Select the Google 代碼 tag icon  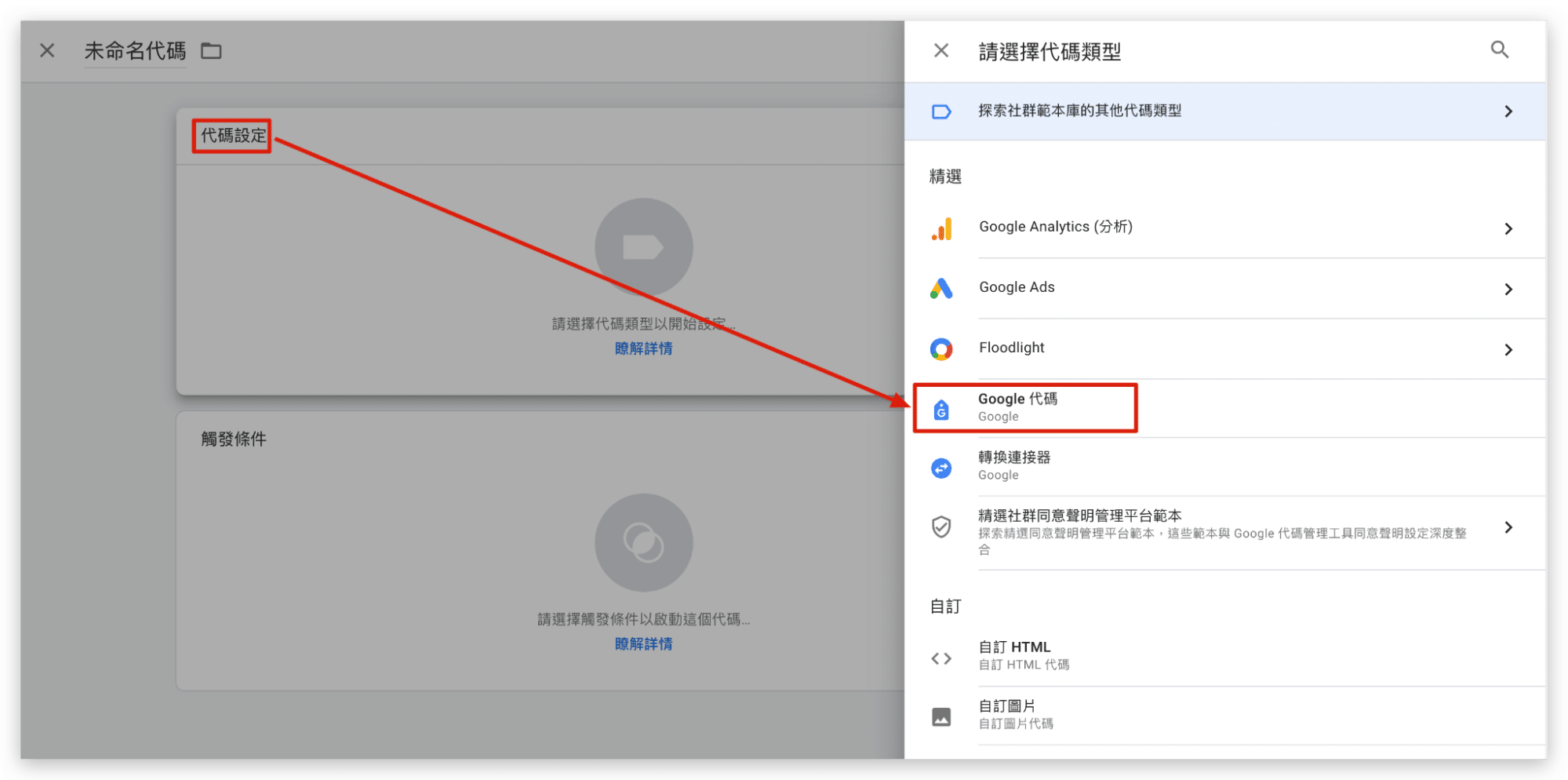point(941,409)
